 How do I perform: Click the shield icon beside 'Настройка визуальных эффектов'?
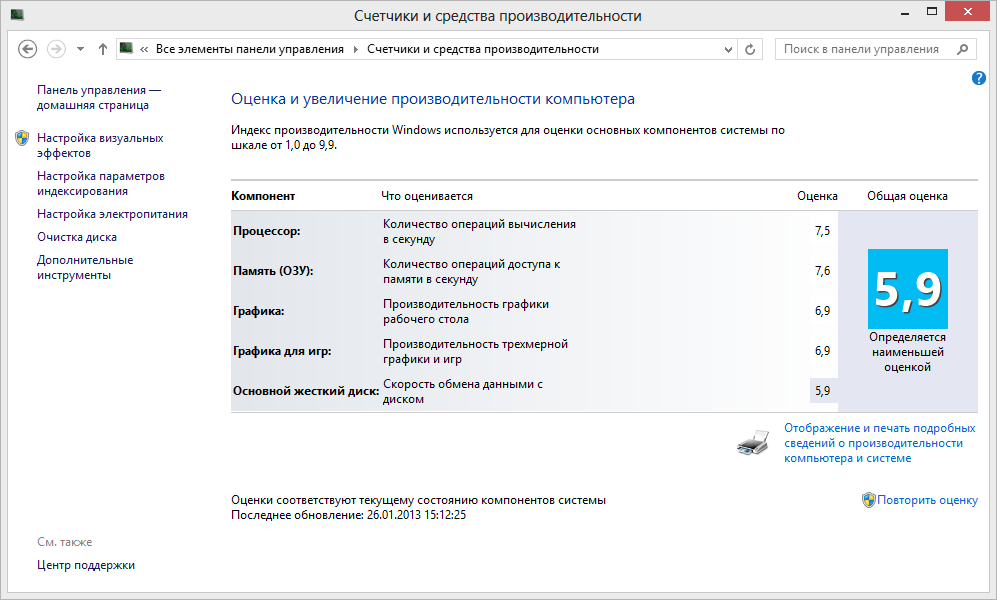(x=22, y=138)
